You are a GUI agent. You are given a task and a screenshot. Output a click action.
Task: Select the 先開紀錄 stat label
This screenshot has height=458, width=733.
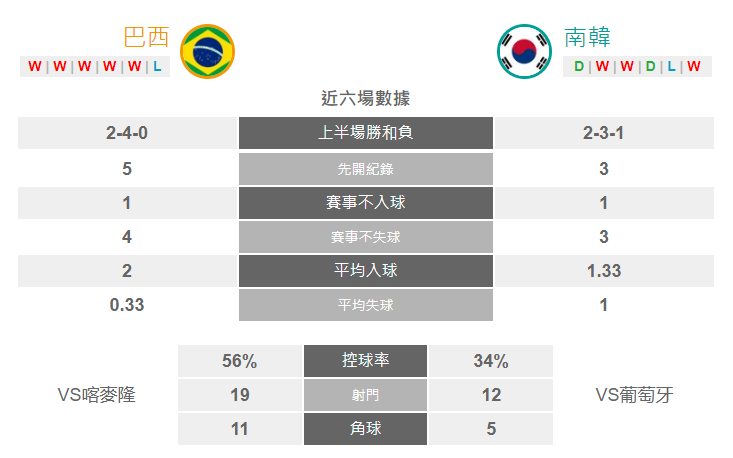point(366,169)
